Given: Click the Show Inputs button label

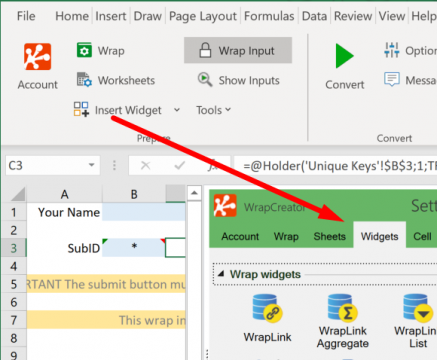Looking at the screenshot, I should [249, 80].
